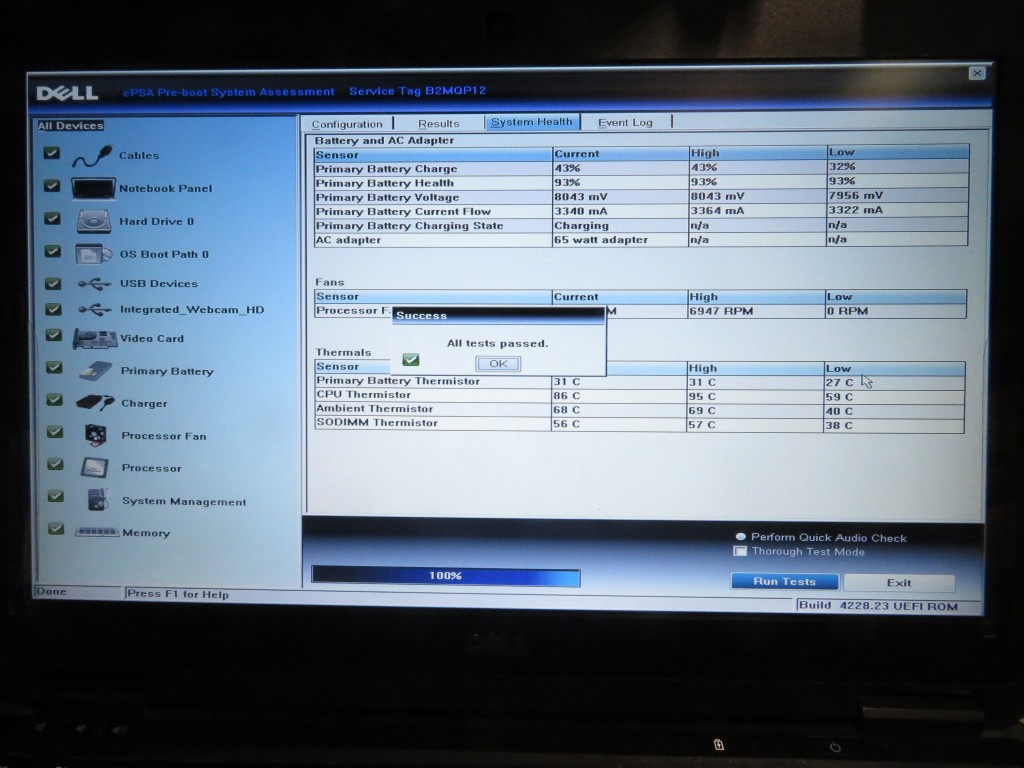Uncheck the System Management checkbox
1024x768 pixels.
(56, 496)
